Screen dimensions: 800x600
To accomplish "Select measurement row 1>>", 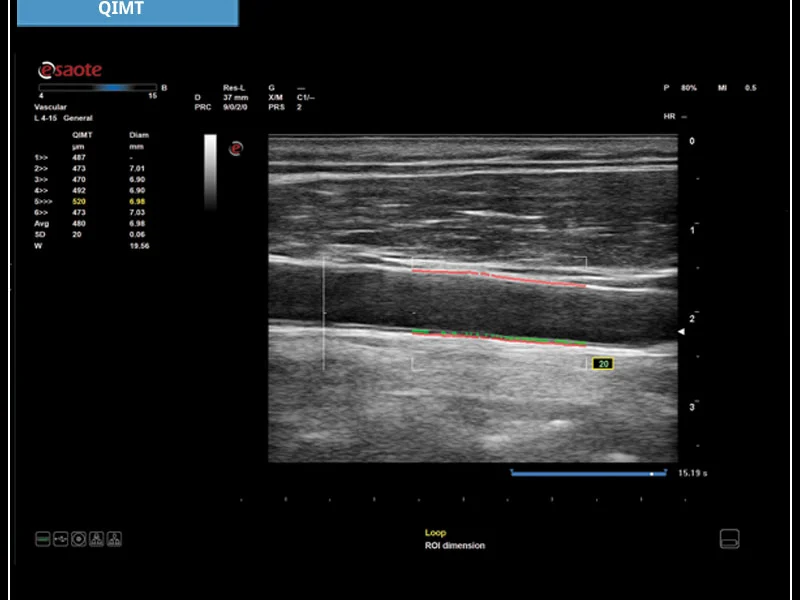I will [42, 157].
